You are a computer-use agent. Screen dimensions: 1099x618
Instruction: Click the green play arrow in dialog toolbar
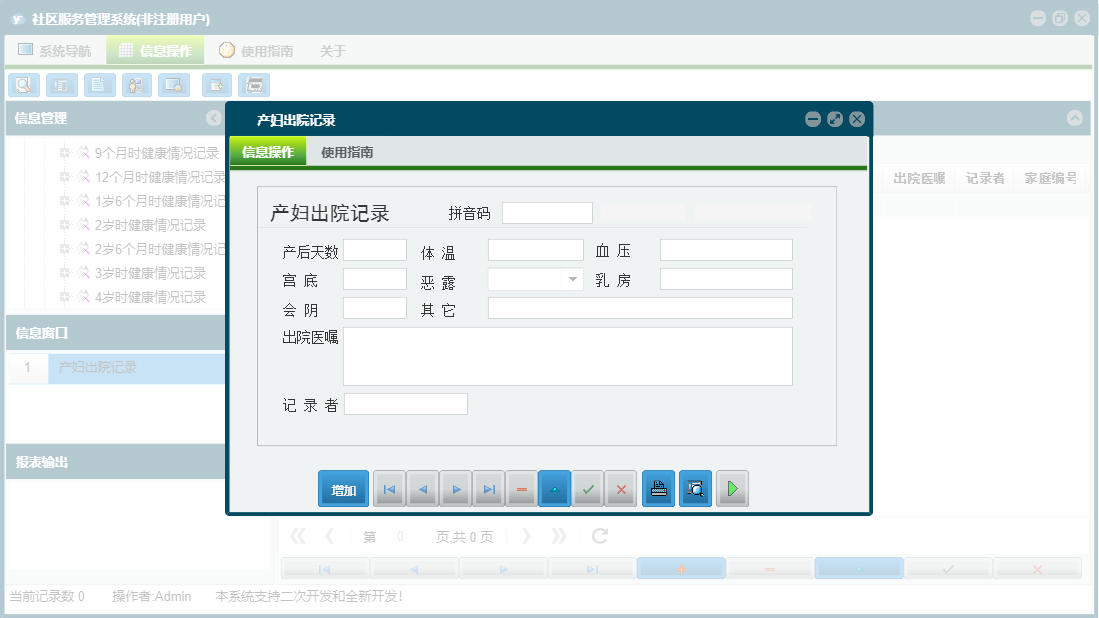[x=732, y=489]
